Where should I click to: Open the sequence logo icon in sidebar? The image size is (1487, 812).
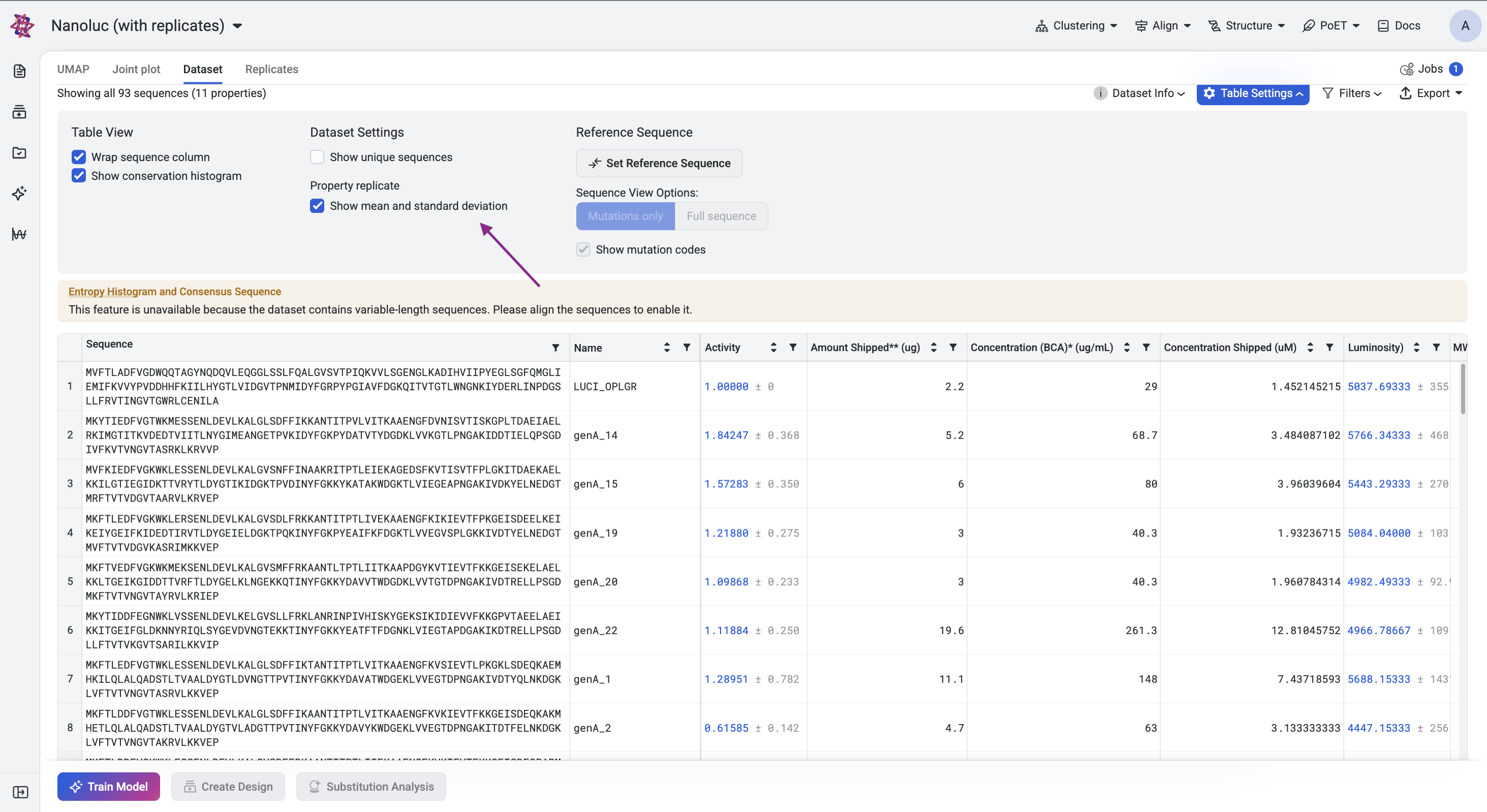20,234
